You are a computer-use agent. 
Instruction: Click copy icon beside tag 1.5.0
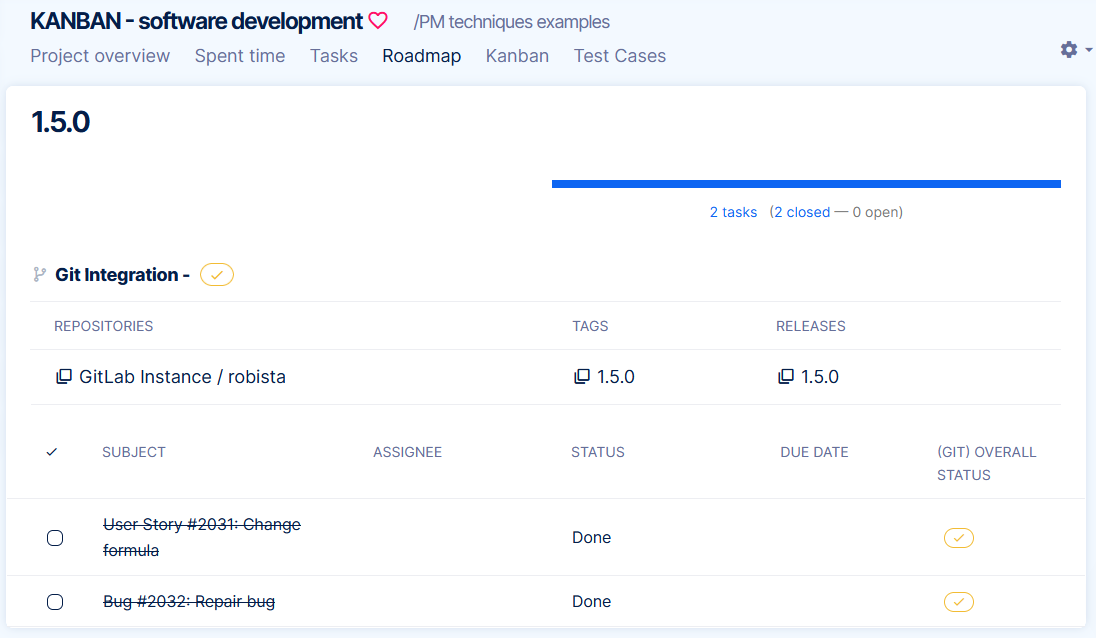click(582, 377)
